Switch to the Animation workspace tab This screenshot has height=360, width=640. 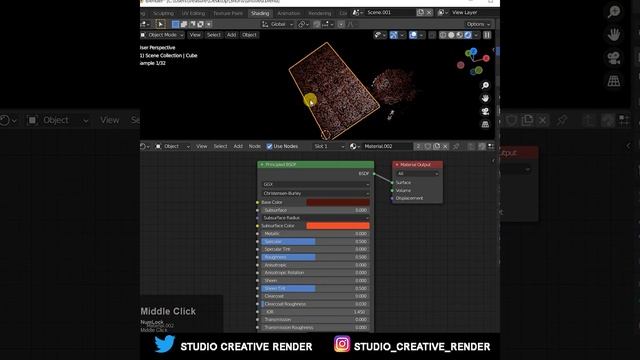[289, 13]
